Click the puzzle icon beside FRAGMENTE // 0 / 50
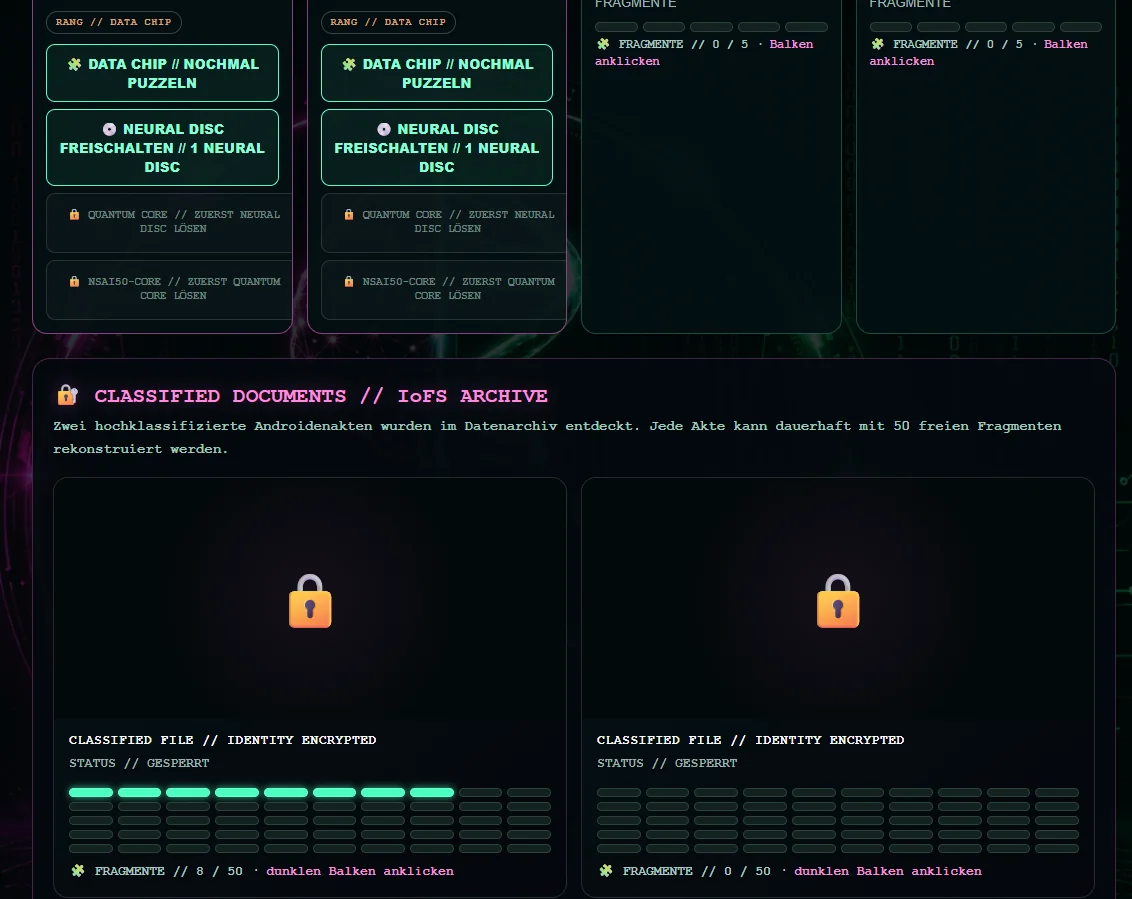 click(606, 871)
